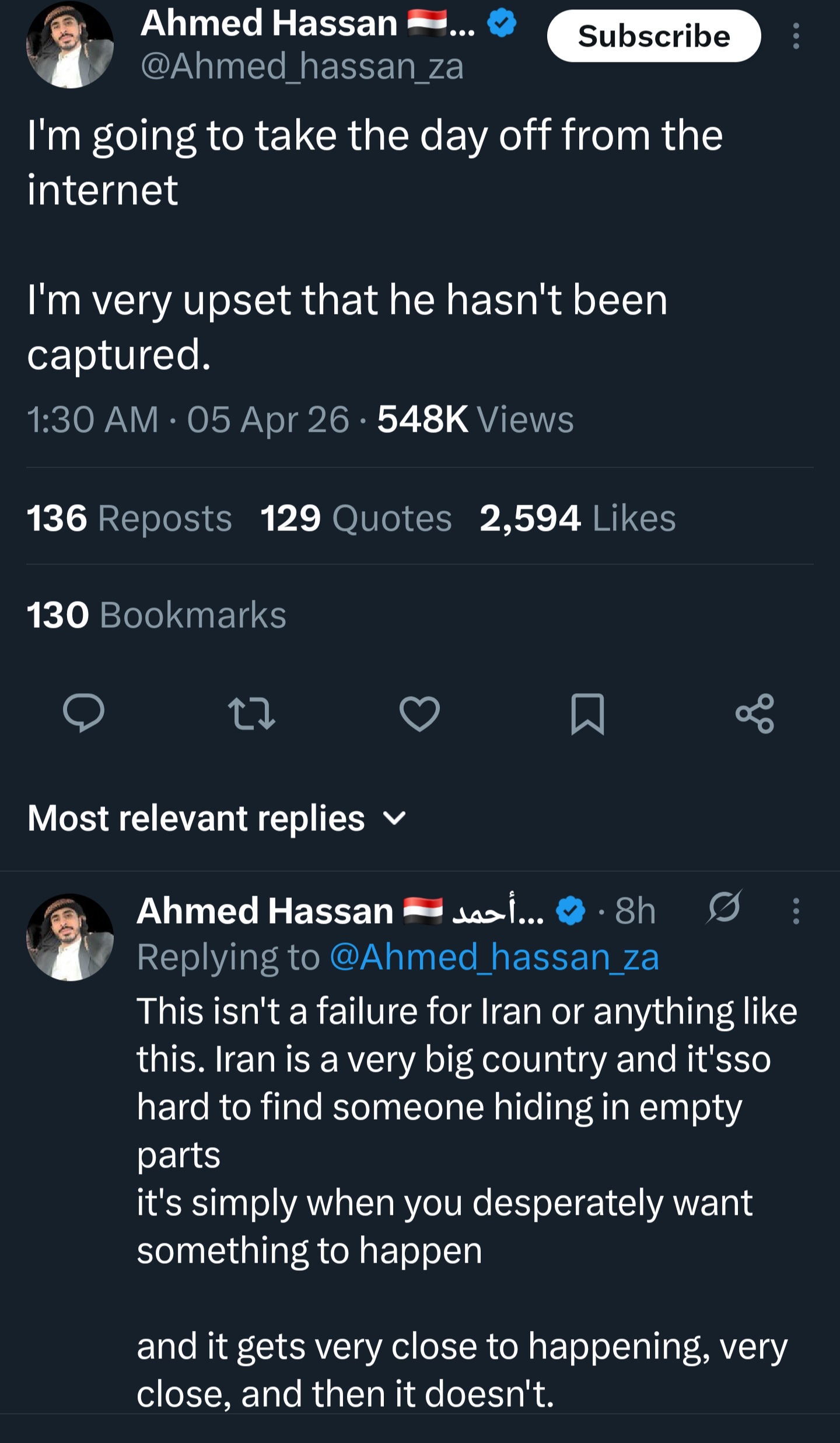This screenshot has height=1443, width=840.
Task: Click the verified badge on the reply
Action: pyautogui.click(x=570, y=911)
